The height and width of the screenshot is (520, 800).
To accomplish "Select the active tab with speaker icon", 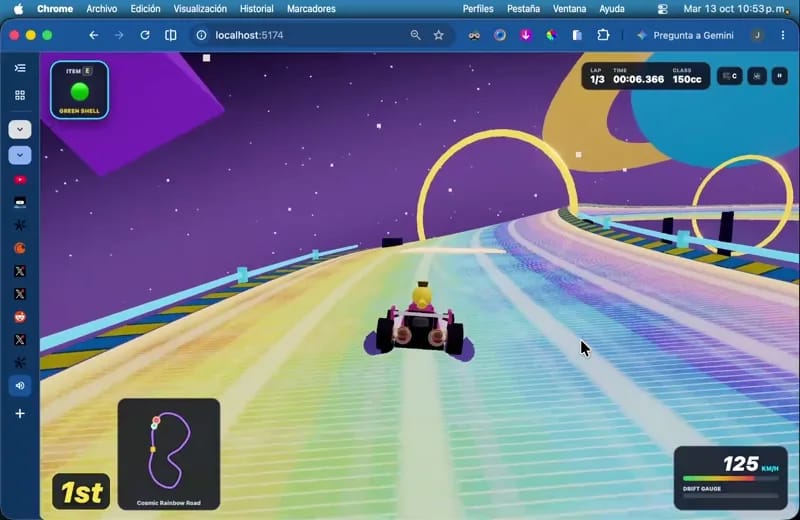I will coord(20,386).
